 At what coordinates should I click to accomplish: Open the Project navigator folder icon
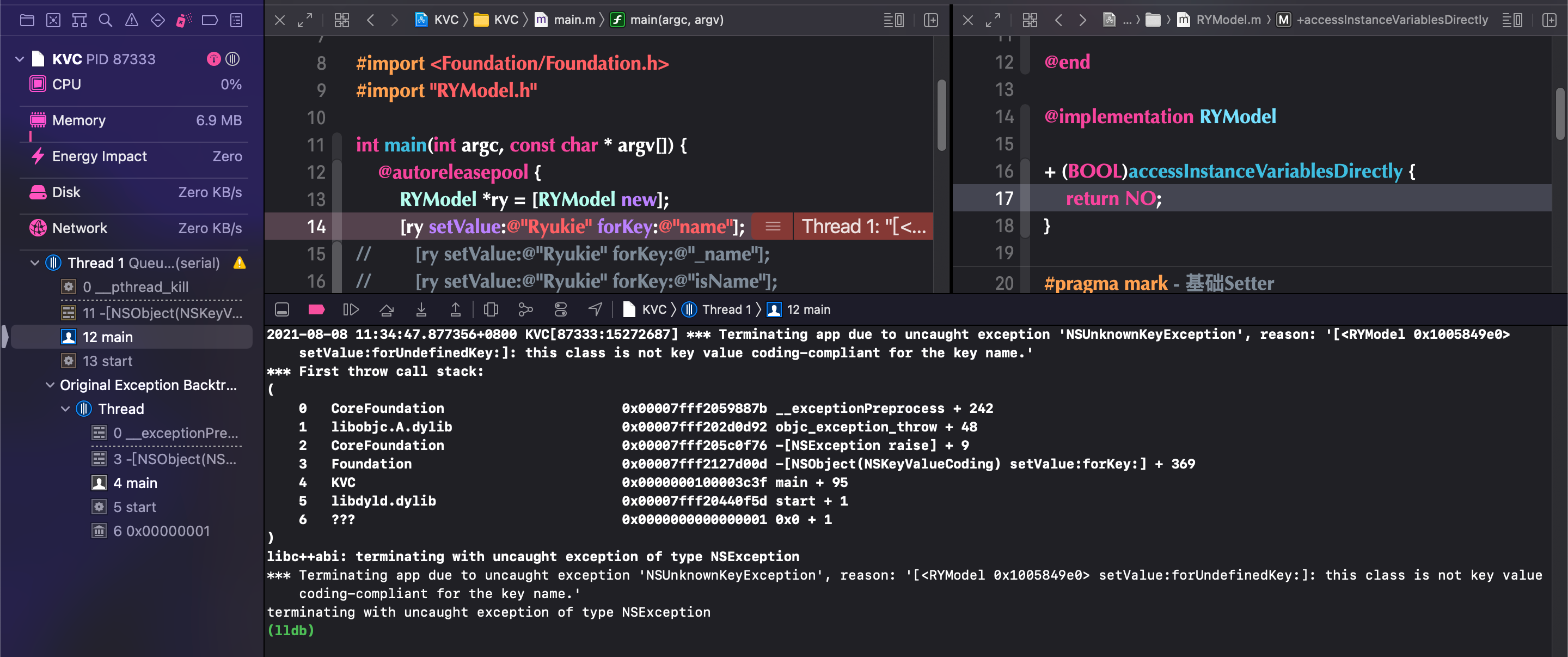(27, 20)
